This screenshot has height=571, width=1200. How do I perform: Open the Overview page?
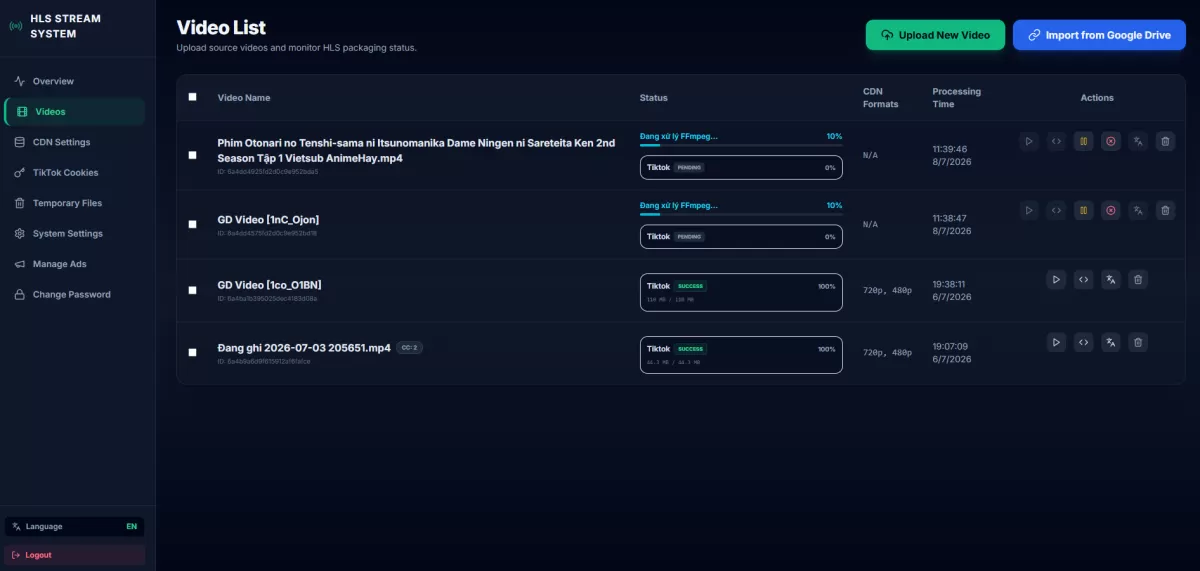tap(75, 81)
